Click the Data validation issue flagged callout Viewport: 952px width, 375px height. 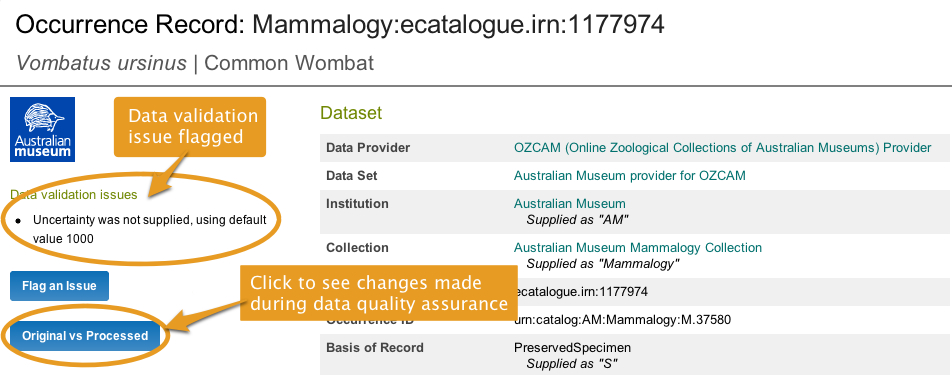pos(190,126)
